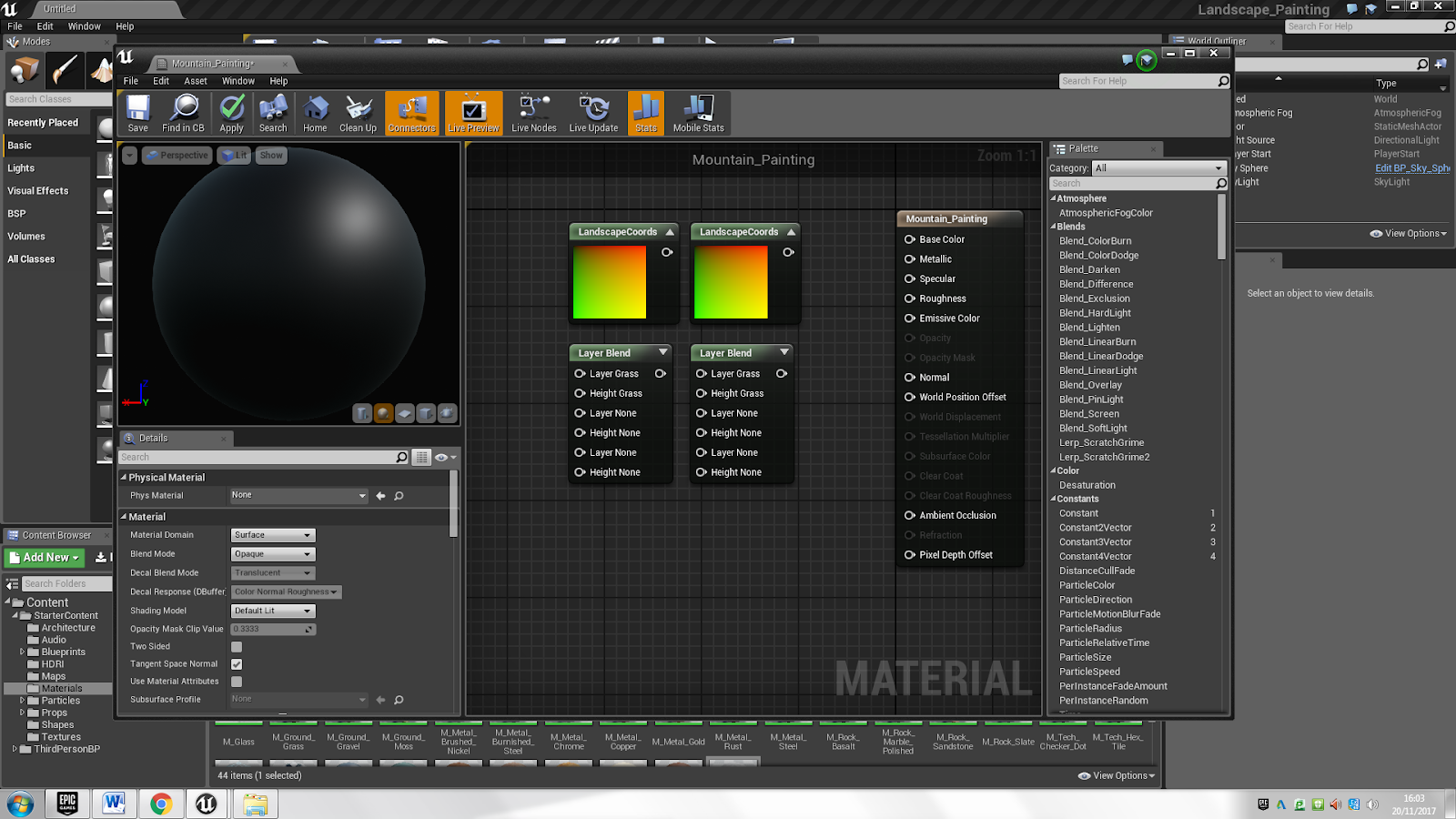Open material editor Window menu

[x=238, y=81]
